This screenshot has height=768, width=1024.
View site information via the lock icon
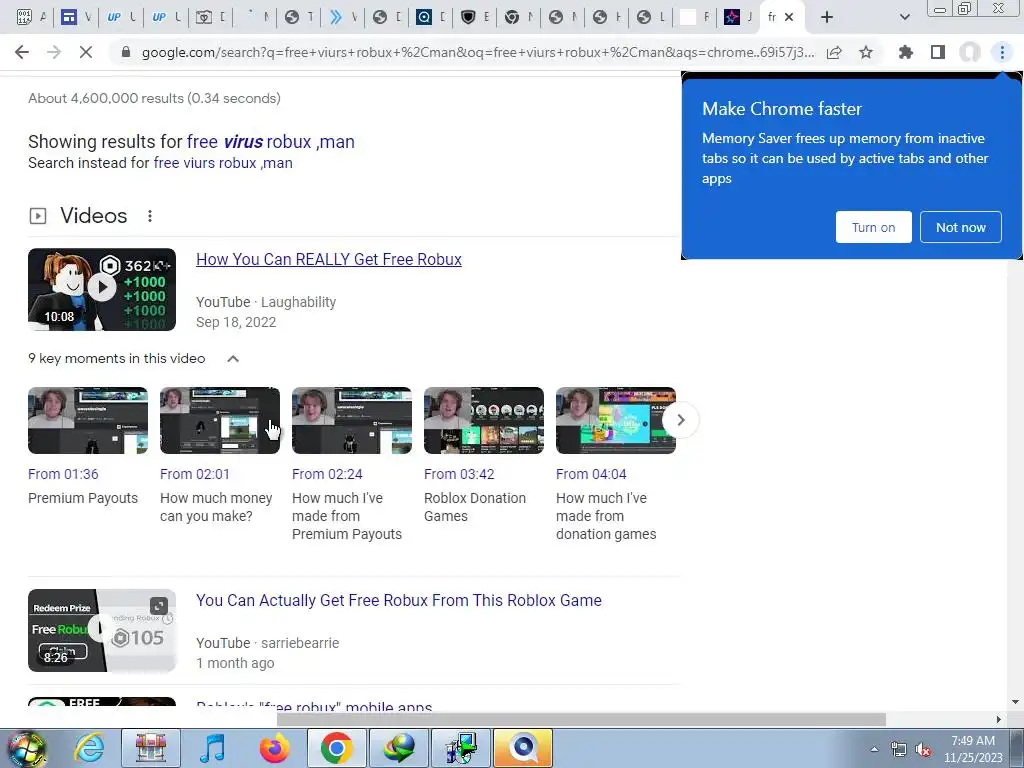coord(126,52)
